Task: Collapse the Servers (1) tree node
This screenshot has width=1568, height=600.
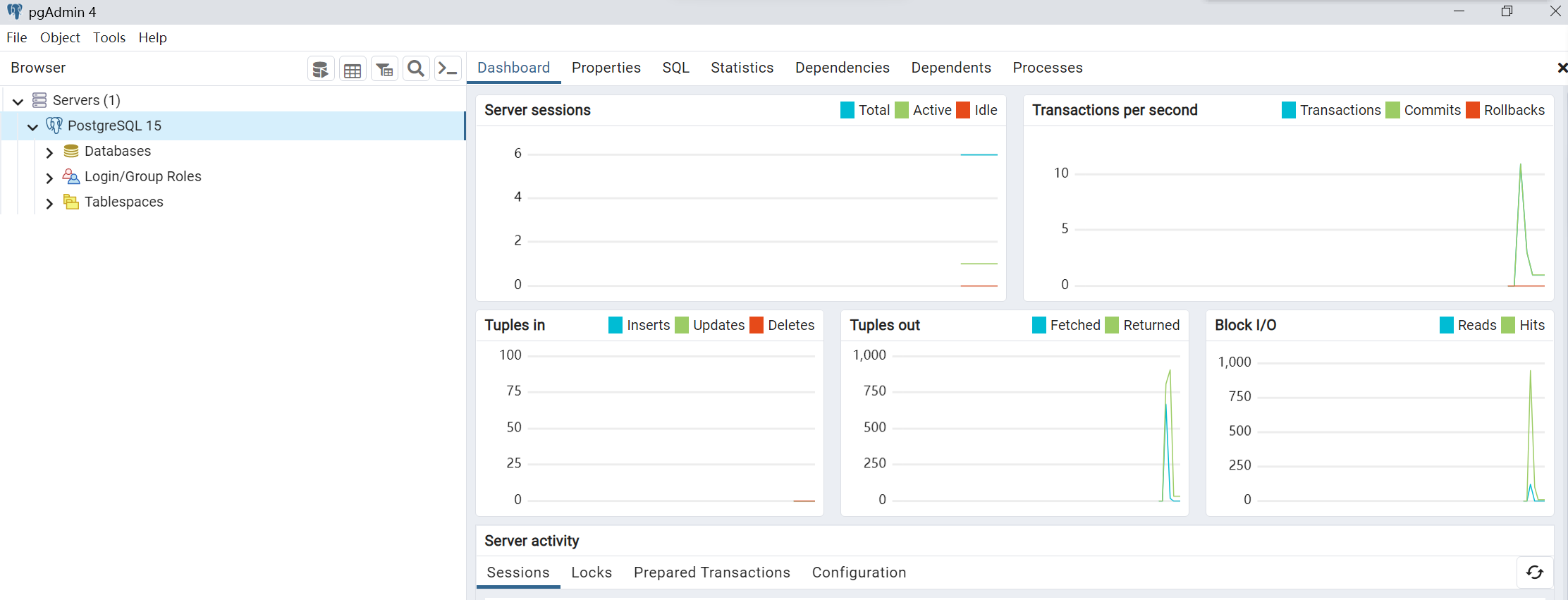Action: coord(18,101)
